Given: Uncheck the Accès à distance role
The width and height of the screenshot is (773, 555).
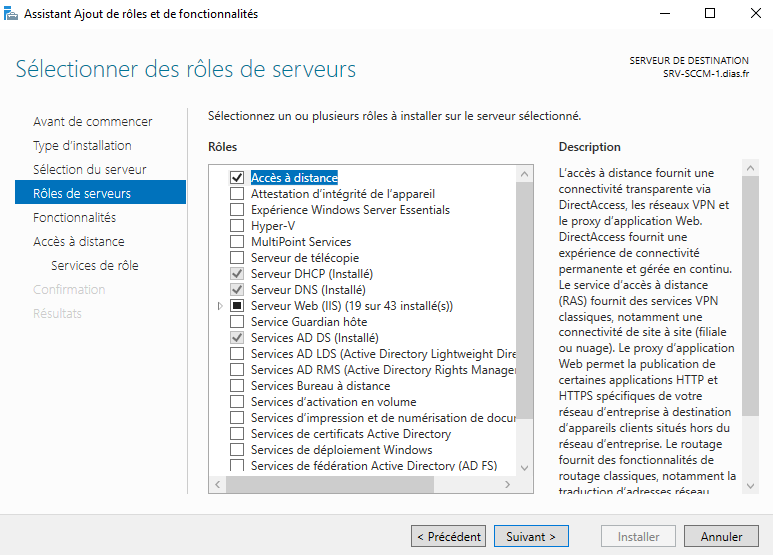Looking at the screenshot, I should (237, 178).
